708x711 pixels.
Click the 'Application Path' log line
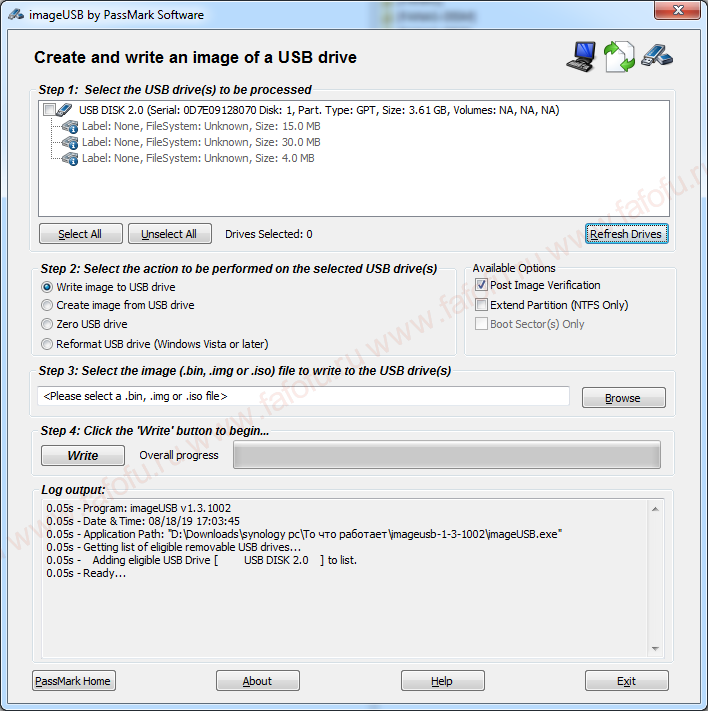(x=304, y=535)
